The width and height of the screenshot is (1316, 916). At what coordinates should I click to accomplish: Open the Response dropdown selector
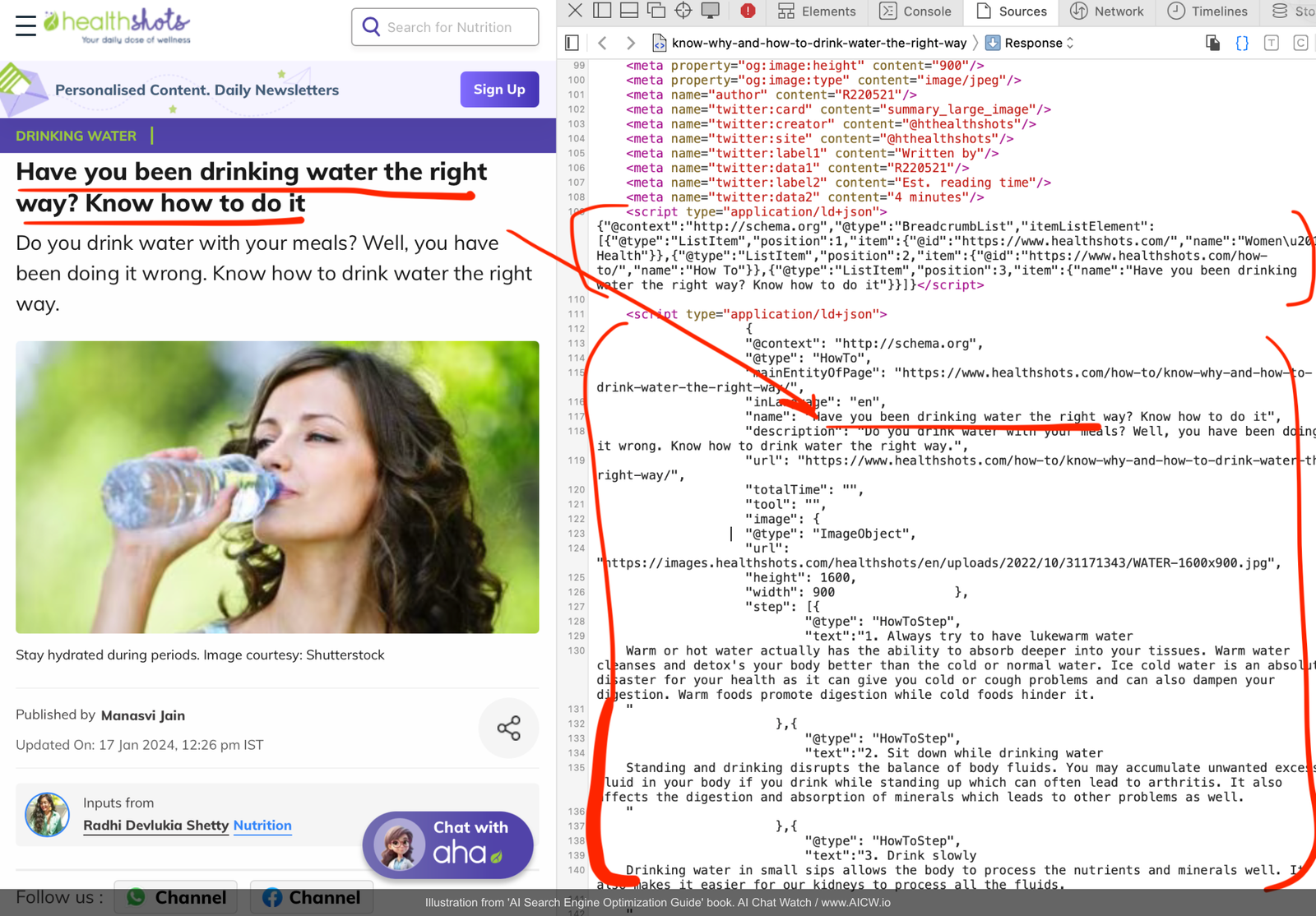click(x=1030, y=43)
